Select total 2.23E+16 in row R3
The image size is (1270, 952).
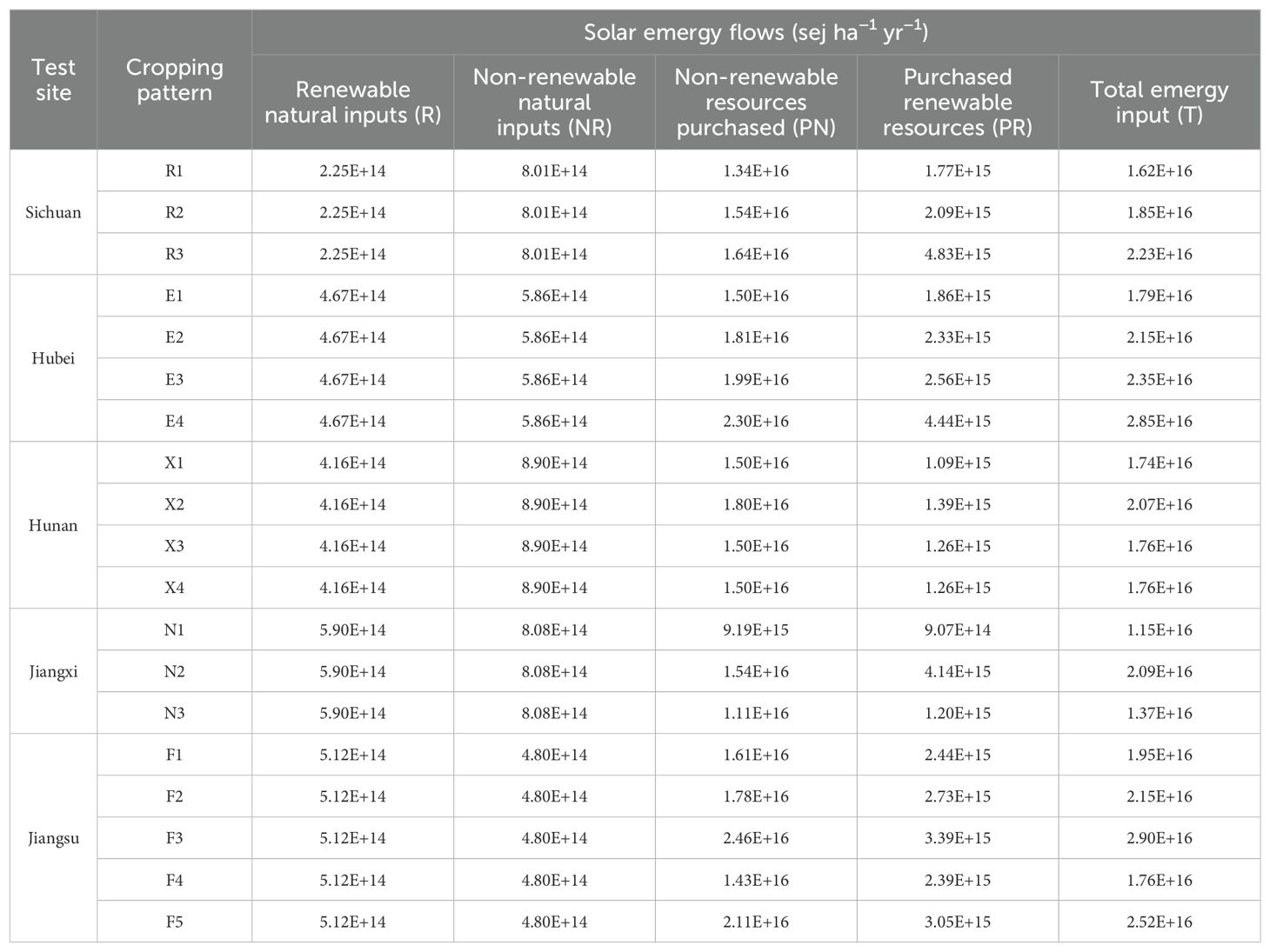coord(1160,254)
